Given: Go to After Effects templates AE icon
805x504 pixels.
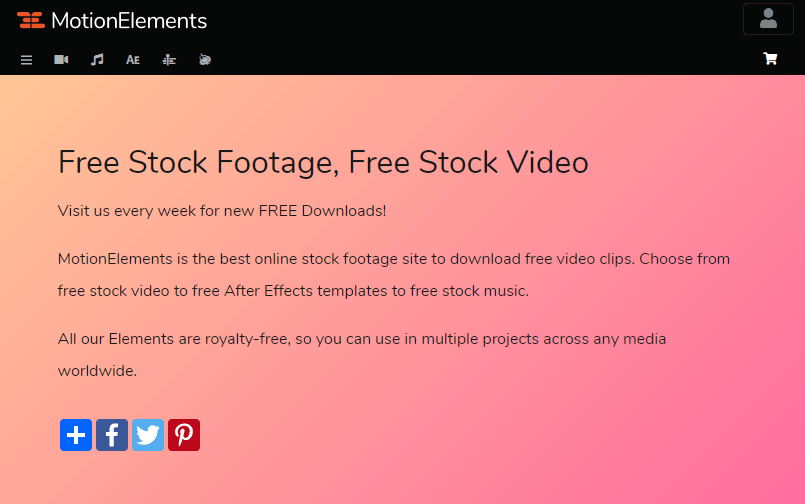Looking at the screenshot, I should [x=133, y=60].
